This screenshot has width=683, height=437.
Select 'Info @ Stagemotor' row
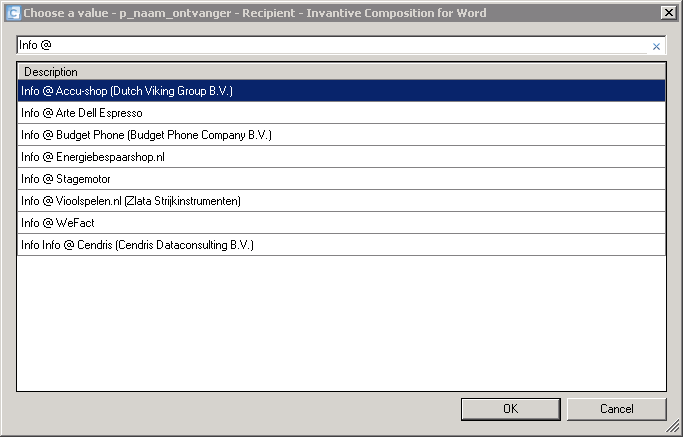[342, 179]
